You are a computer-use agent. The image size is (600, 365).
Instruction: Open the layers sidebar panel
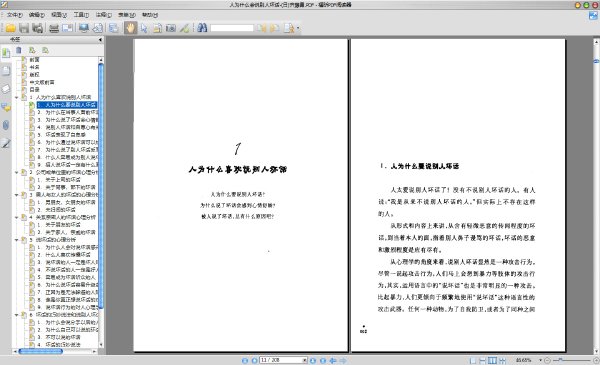[x=6, y=89]
